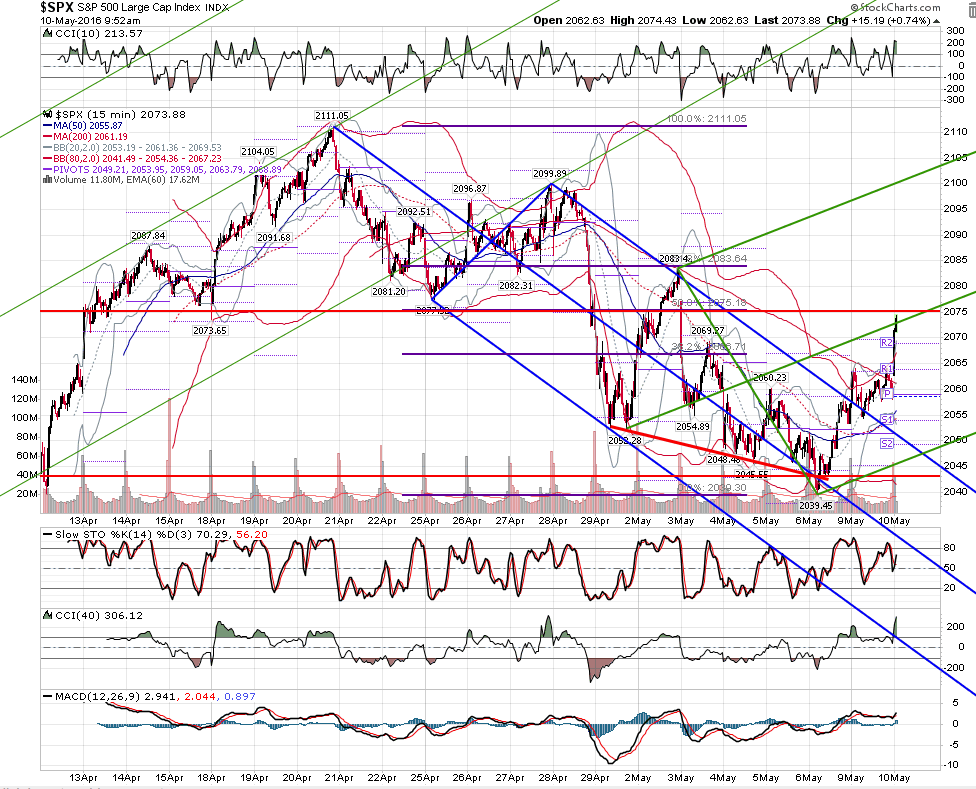
Task: Click the Volume histogram bars icon
Action: click(x=47, y=180)
